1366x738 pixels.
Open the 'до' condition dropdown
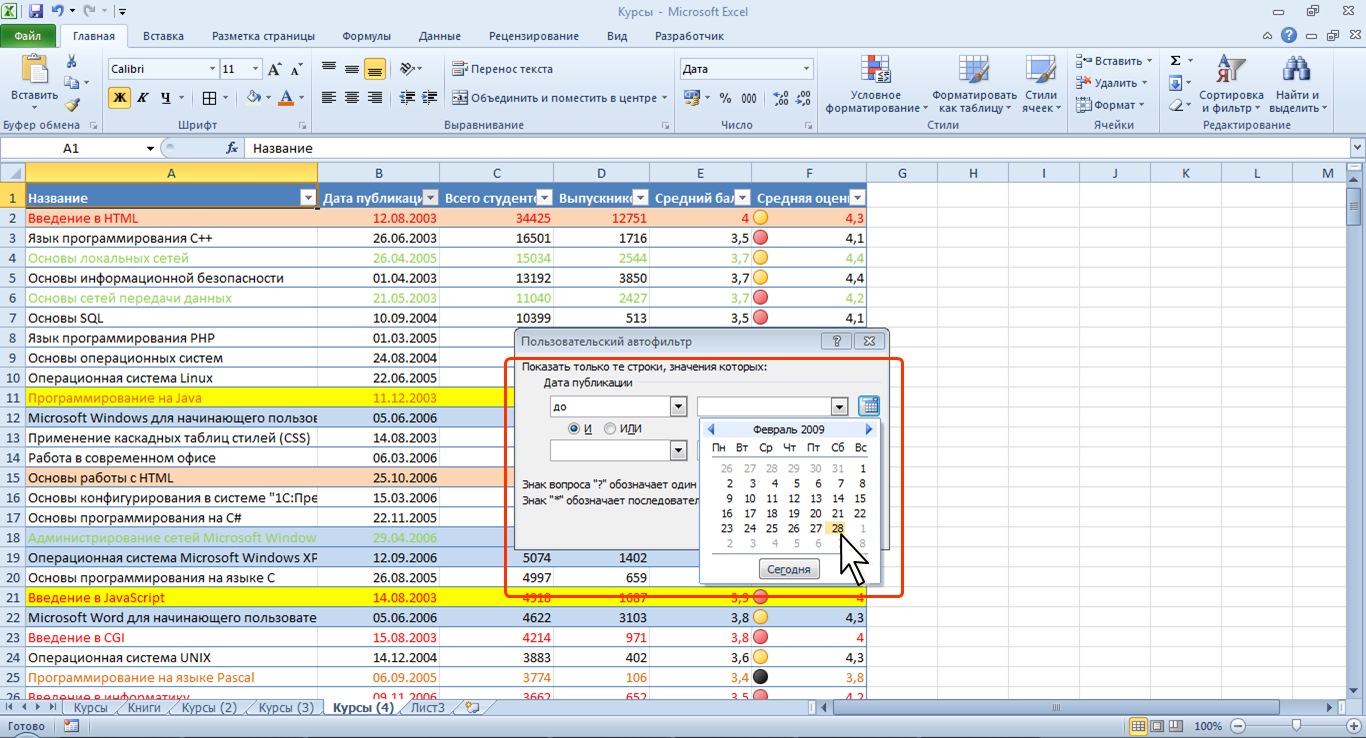(678, 407)
